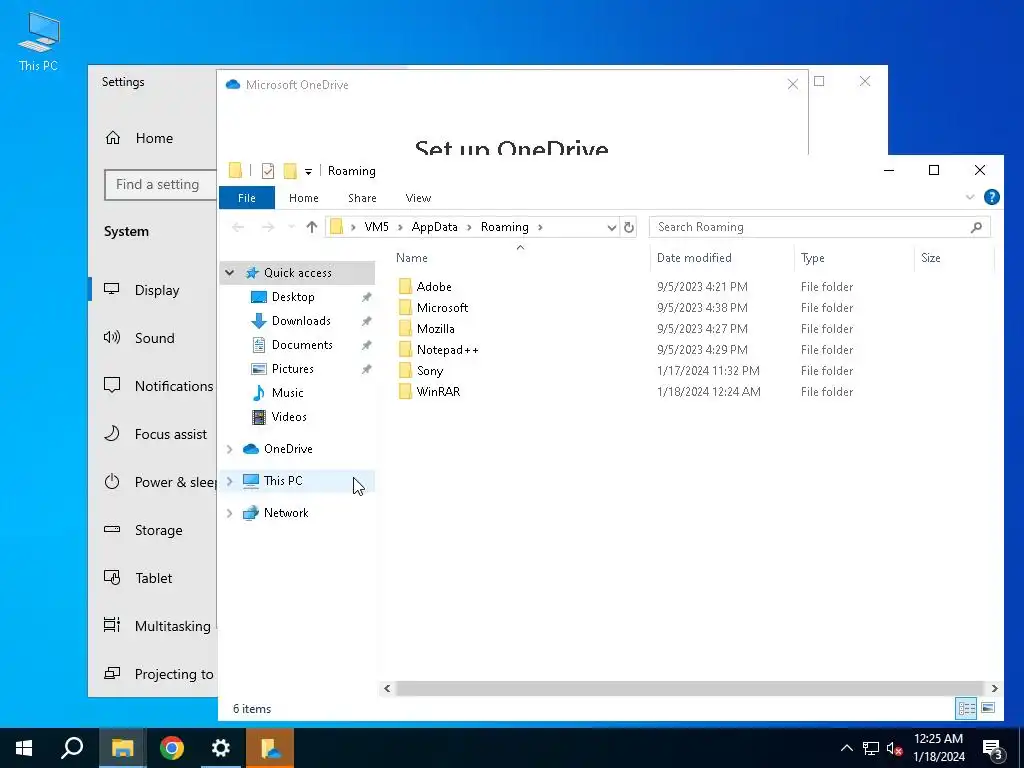This screenshot has width=1024, height=768.
Task: Collapse the Quick access tree node
Action: (229, 273)
